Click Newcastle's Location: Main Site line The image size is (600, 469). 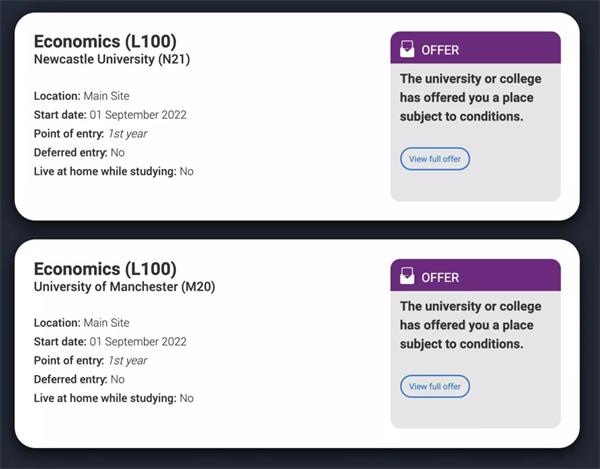[82, 96]
